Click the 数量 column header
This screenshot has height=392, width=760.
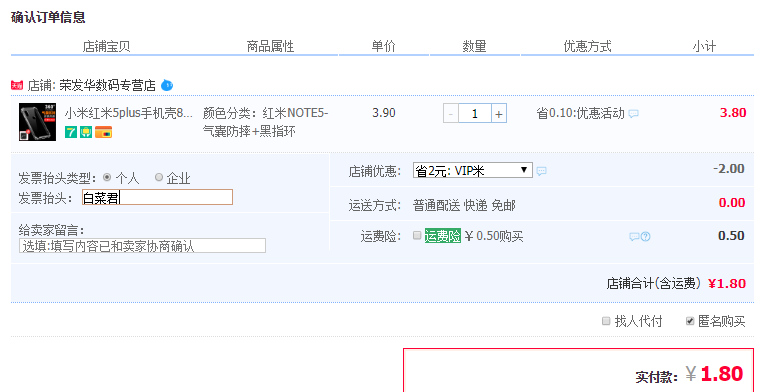tap(474, 47)
